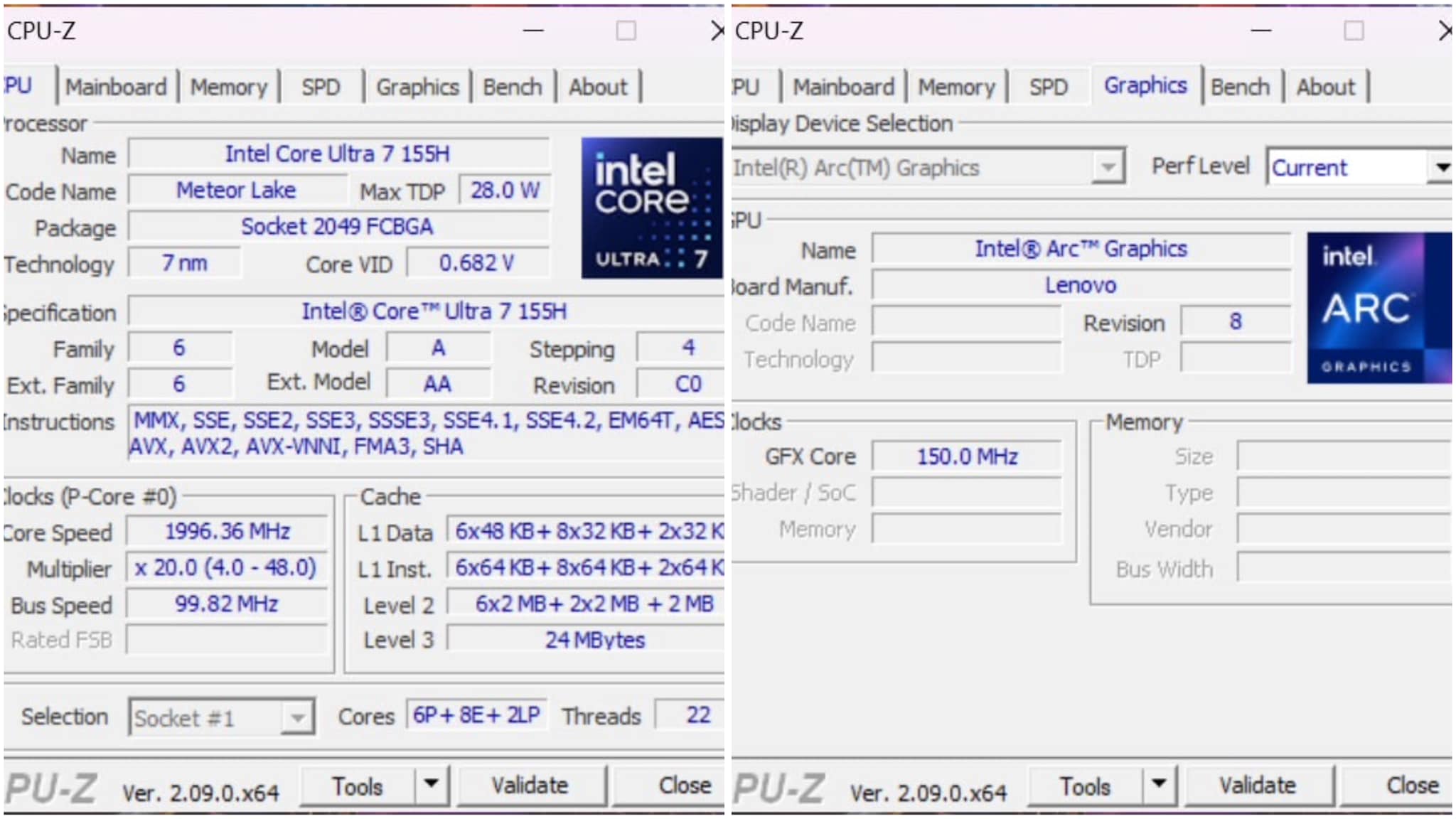Open Mainboard tab in left CPU-Z window

pos(116,87)
